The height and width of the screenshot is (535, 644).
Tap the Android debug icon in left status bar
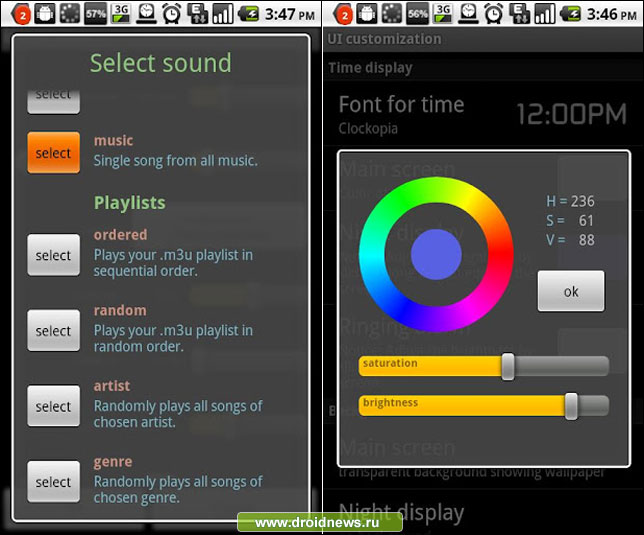click(44, 14)
